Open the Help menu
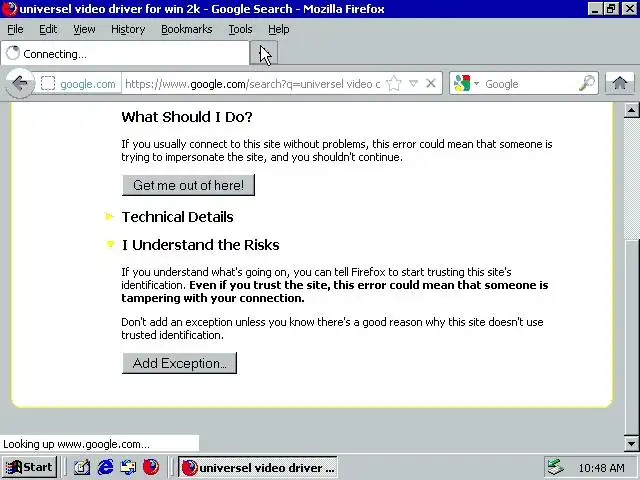The image size is (640, 480). pyautogui.click(x=278, y=29)
